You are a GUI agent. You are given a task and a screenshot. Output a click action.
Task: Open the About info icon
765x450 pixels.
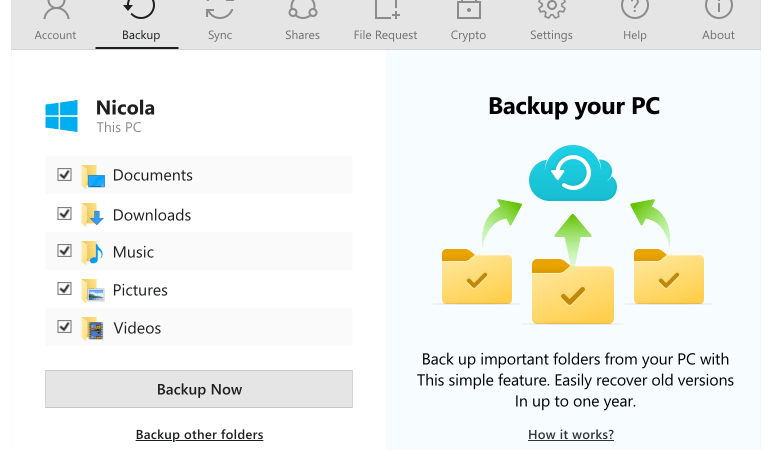pyautogui.click(x=718, y=9)
